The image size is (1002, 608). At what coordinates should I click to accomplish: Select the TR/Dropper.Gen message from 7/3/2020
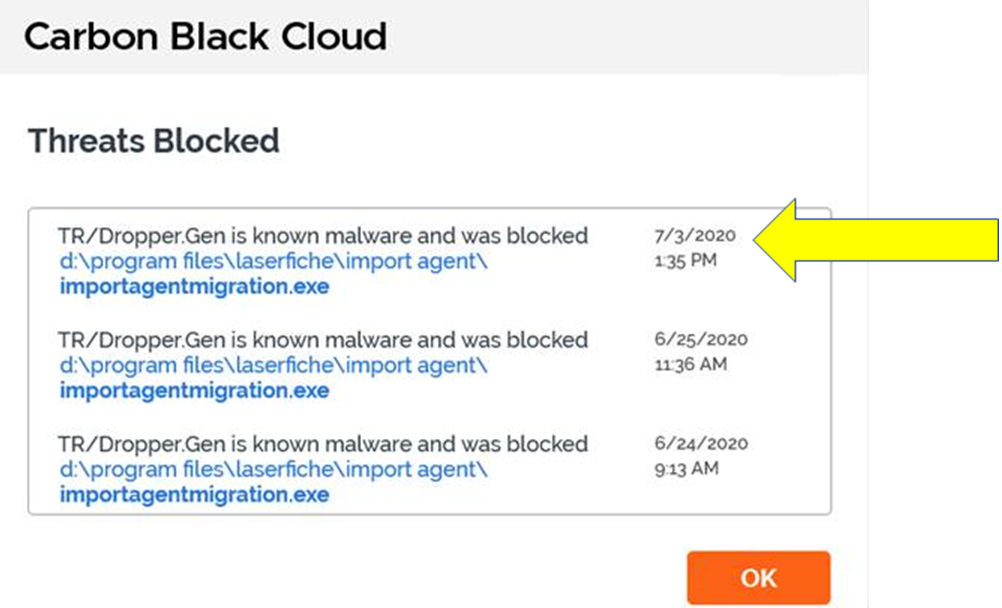pyautogui.click(x=322, y=236)
